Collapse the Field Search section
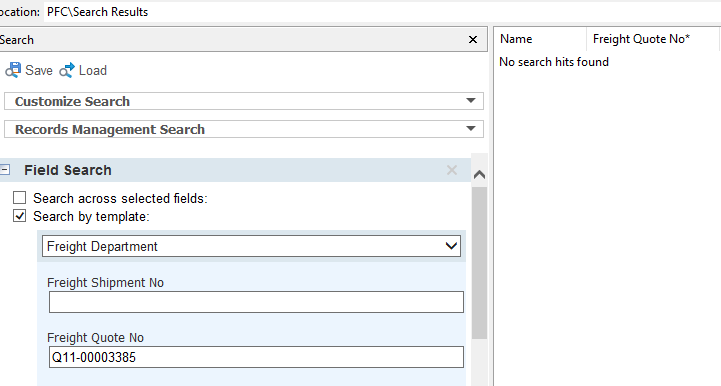Viewport: 721px width, 386px height. pyautogui.click(x=5, y=170)
